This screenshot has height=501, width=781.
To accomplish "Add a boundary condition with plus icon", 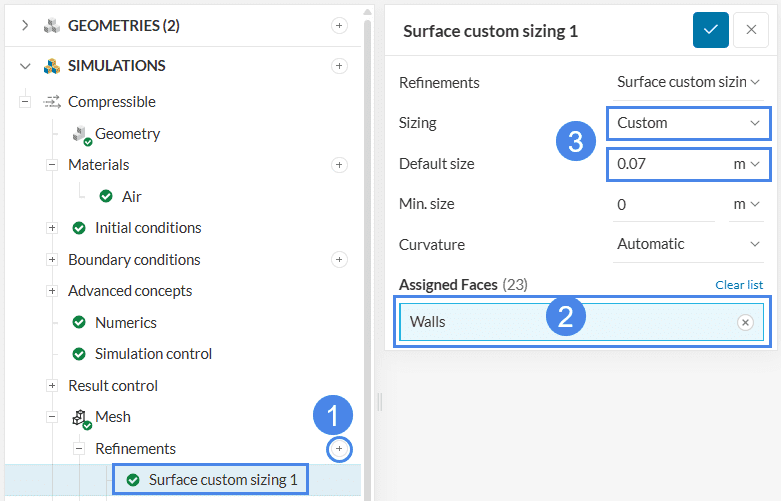I will point(339,260).
